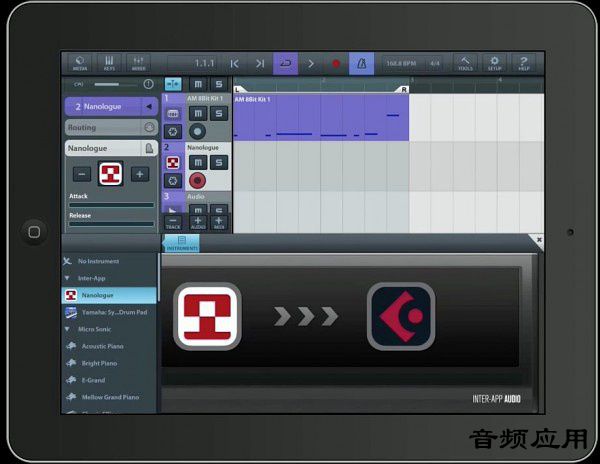600x464 pixels.
Task: Expand the Routing section
Action: [x=111, y=127]
